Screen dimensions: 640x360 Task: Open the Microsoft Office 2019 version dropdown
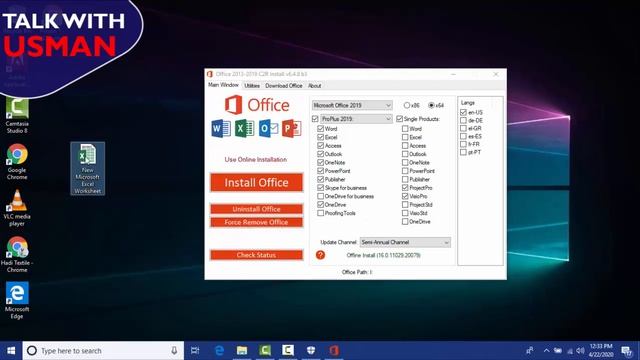coord(352,105)
